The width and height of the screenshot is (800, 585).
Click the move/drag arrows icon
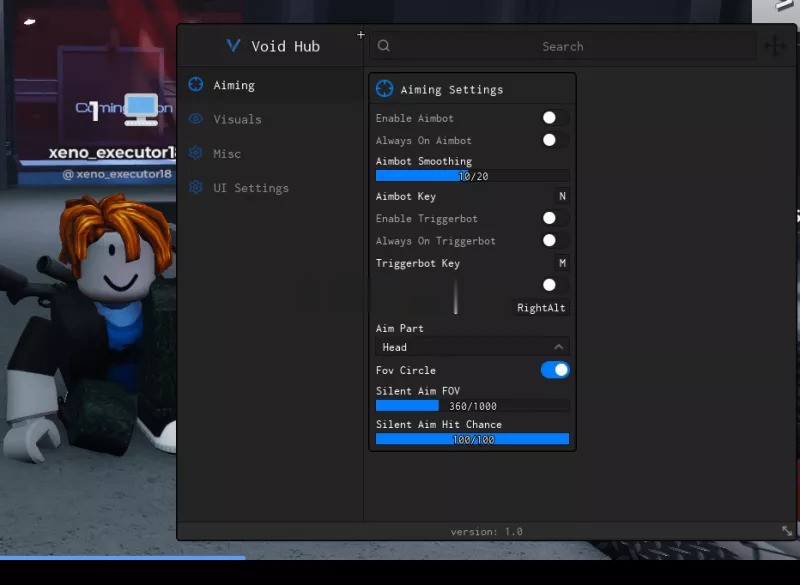775,46
